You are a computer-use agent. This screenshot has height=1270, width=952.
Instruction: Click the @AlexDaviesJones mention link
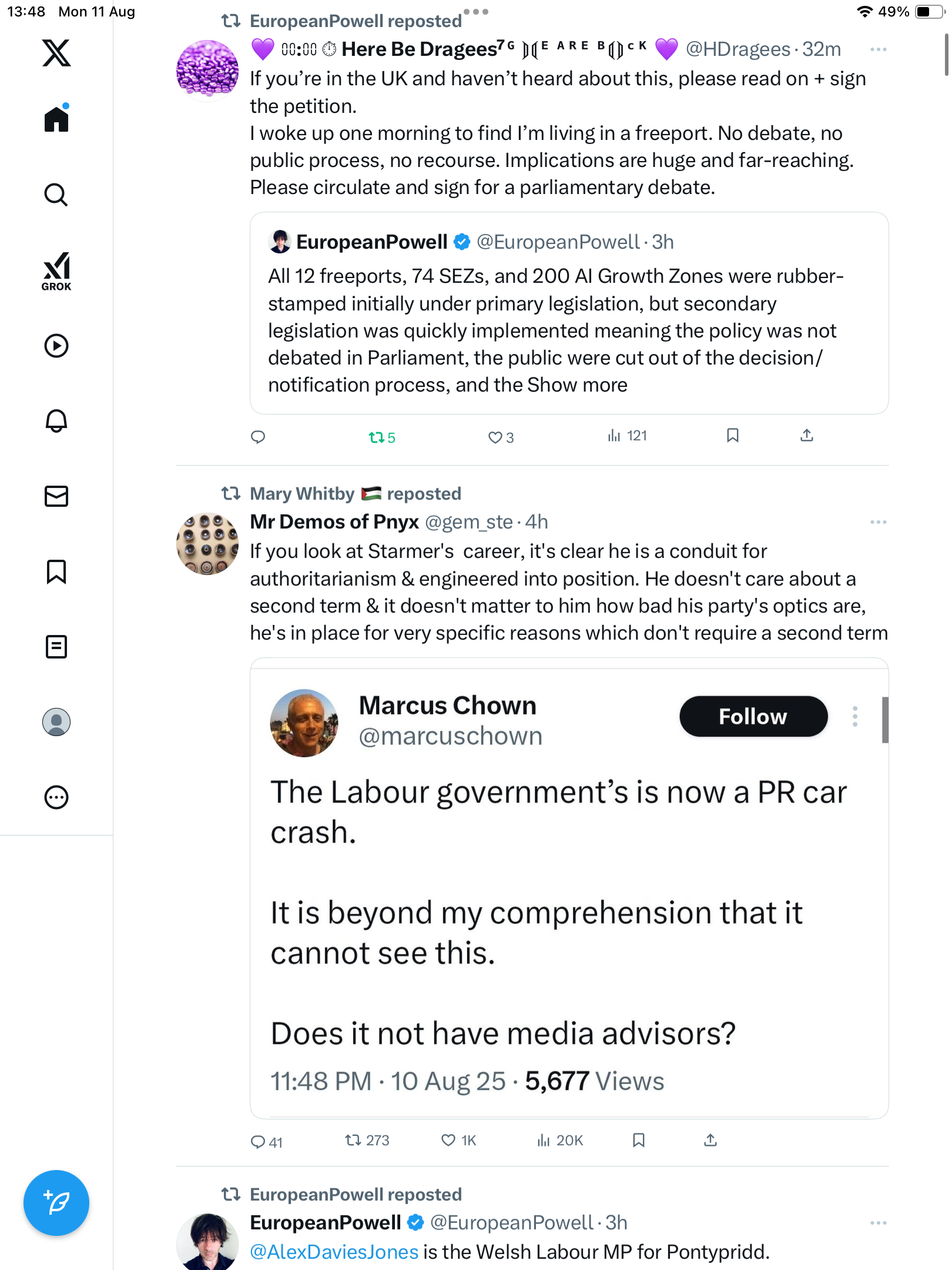[334, 1252]
